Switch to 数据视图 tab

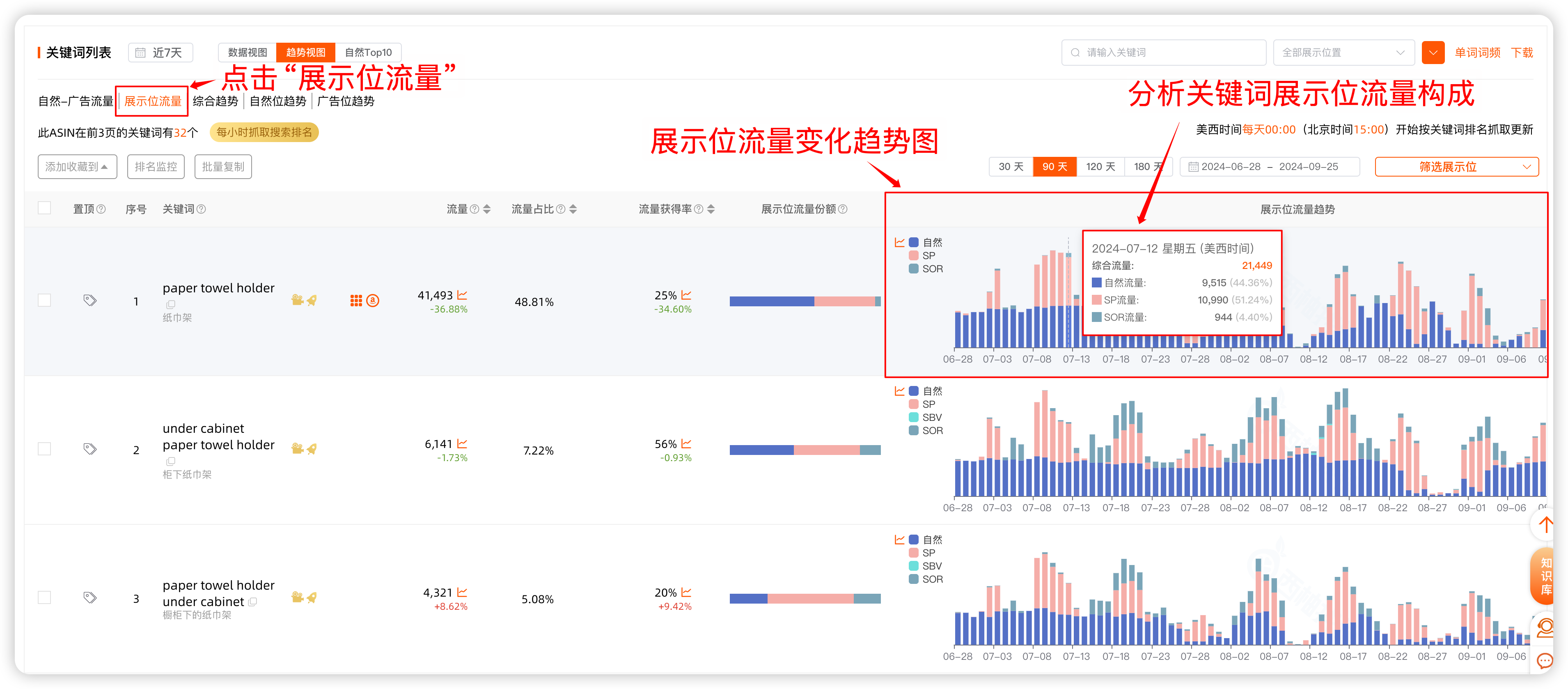pyautogui.click(x=248, y=52)
